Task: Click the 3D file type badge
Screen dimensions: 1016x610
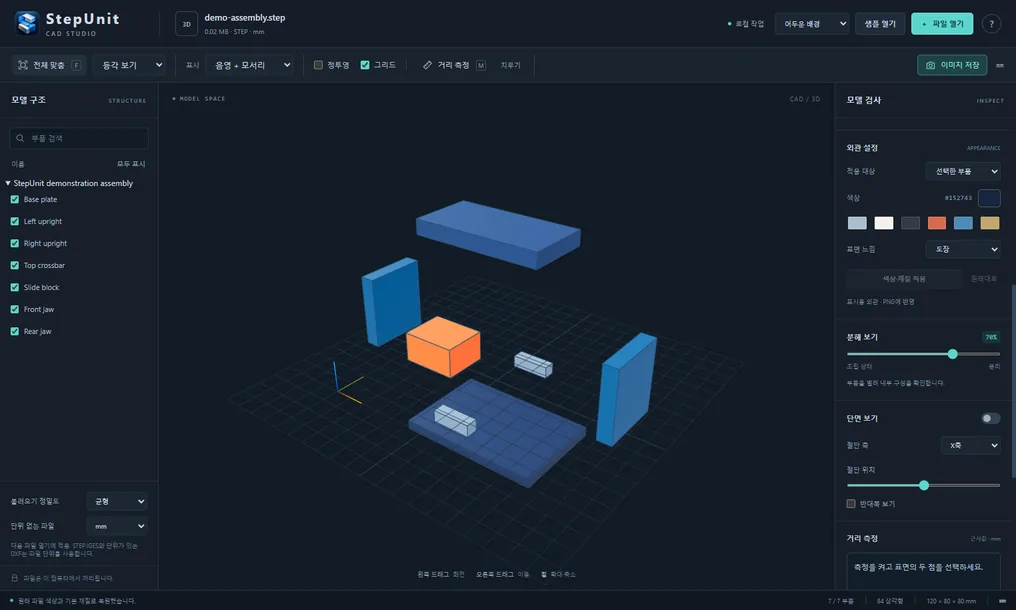Action: [x=187, y=24]
